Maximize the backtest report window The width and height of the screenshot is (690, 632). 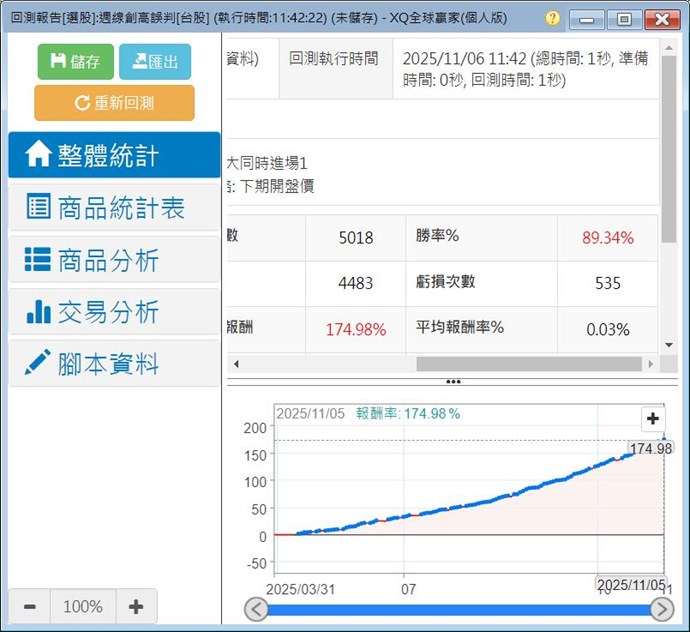click(624, 19)
